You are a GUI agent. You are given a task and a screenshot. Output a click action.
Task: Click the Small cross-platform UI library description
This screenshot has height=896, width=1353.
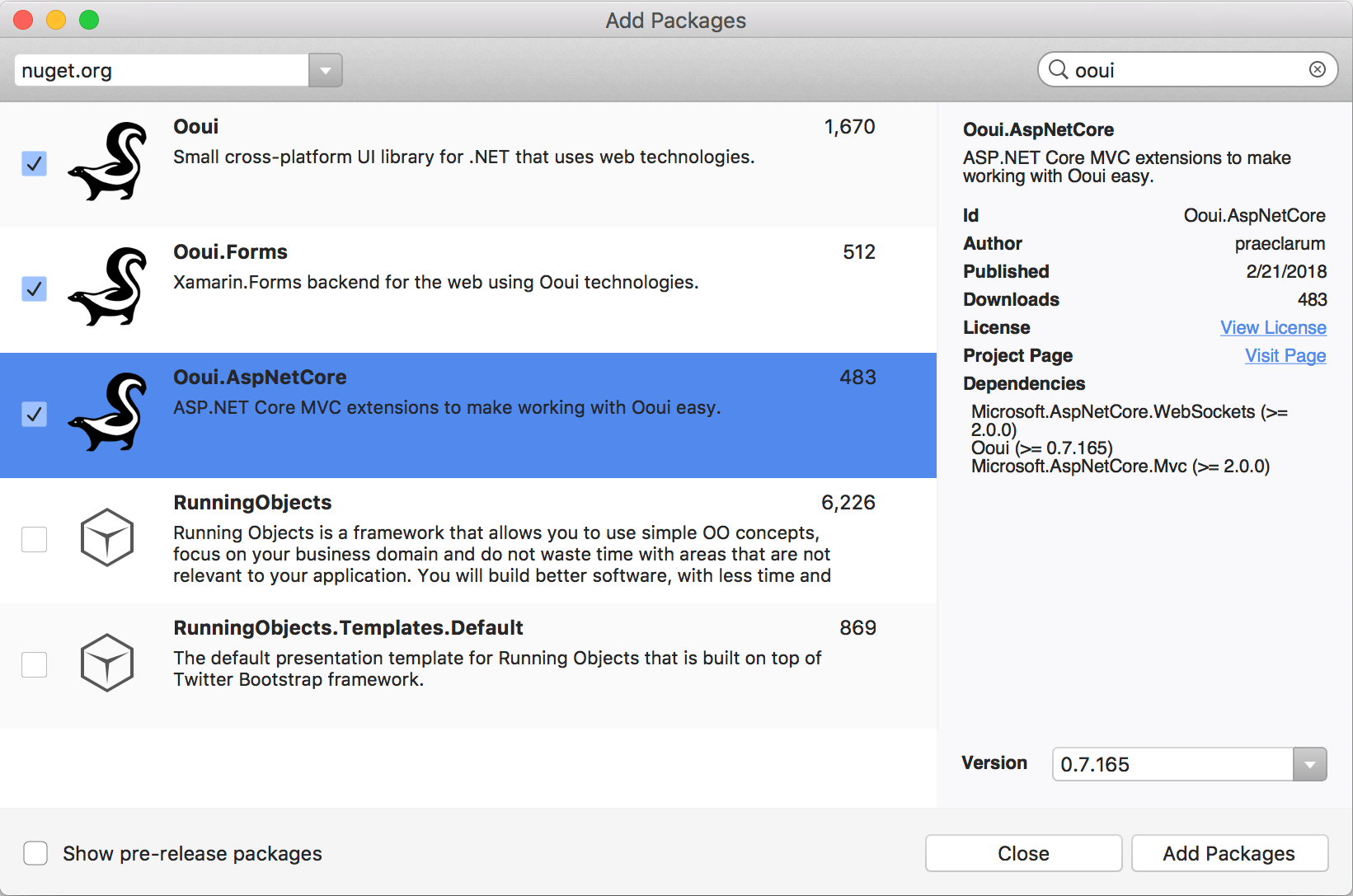(x=463, y=157)
